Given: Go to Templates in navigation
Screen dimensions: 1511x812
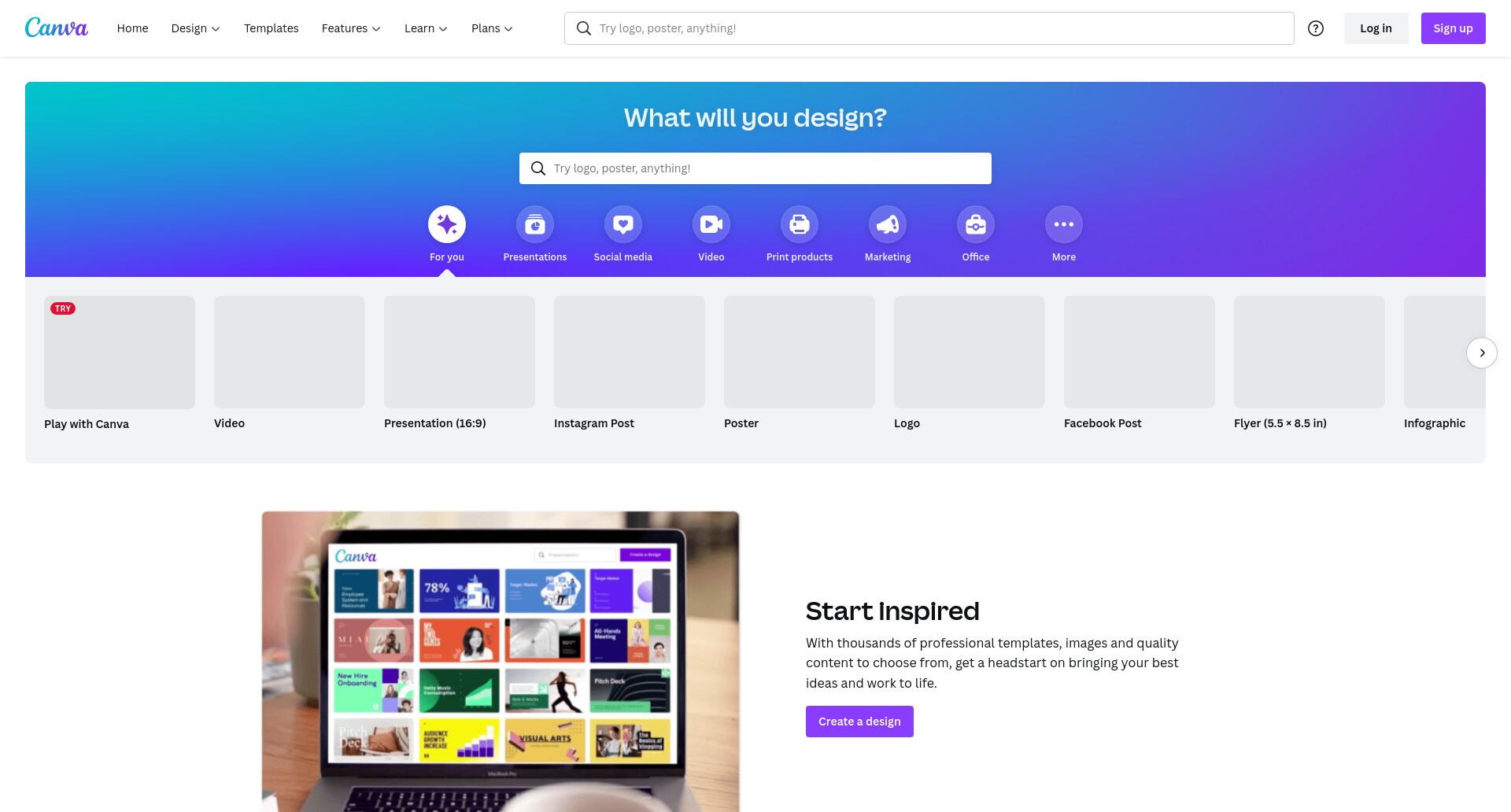Looking at the screenshot, I should click(272, 28).
